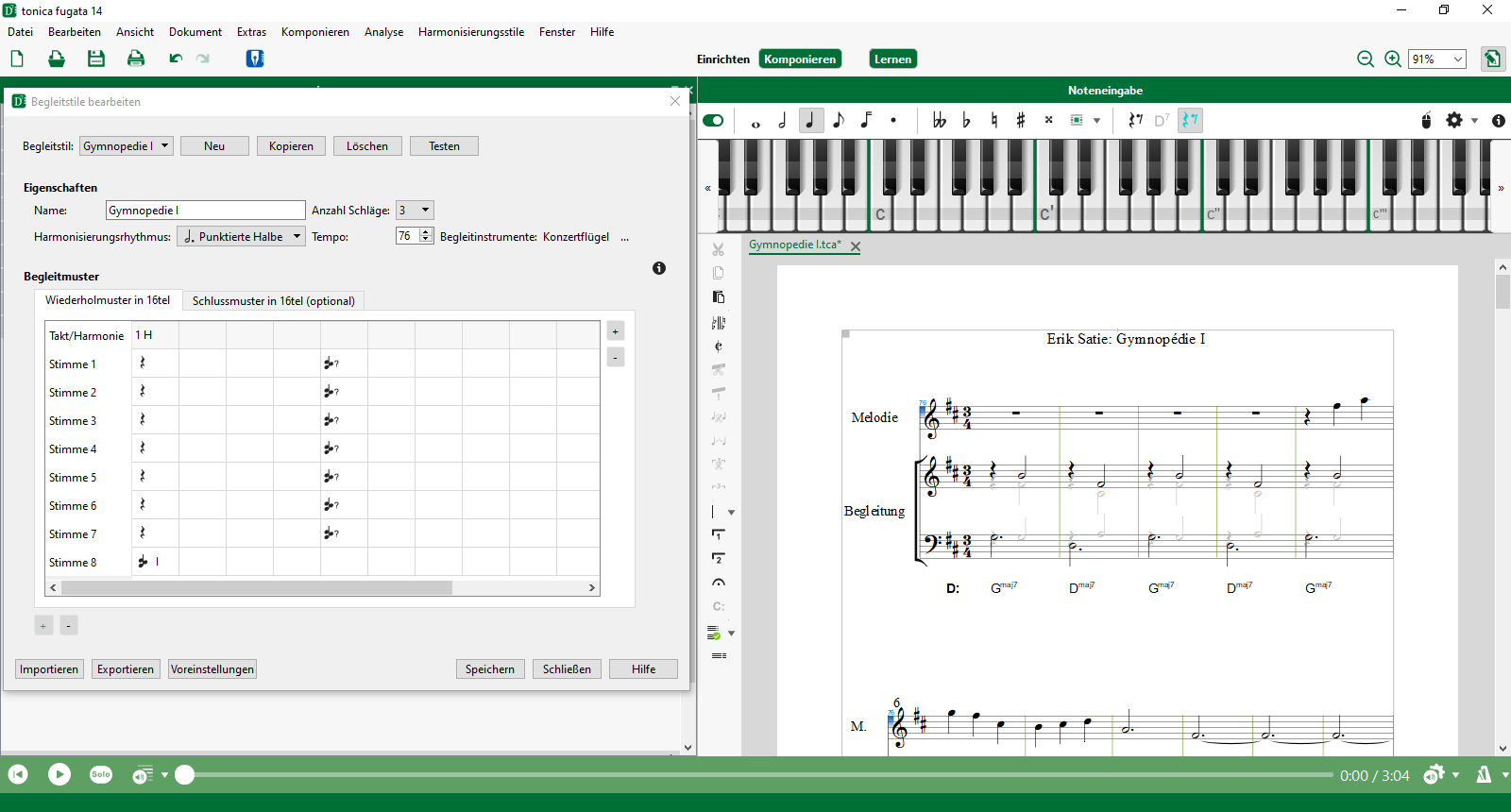This screenshot has height=812, width=1511.
Task: Insert first ending bracket
Action: (719, 534)
